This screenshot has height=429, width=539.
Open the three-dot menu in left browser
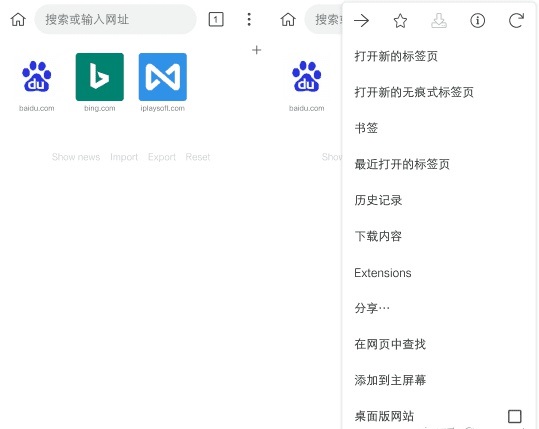click(x=249, y=20)
